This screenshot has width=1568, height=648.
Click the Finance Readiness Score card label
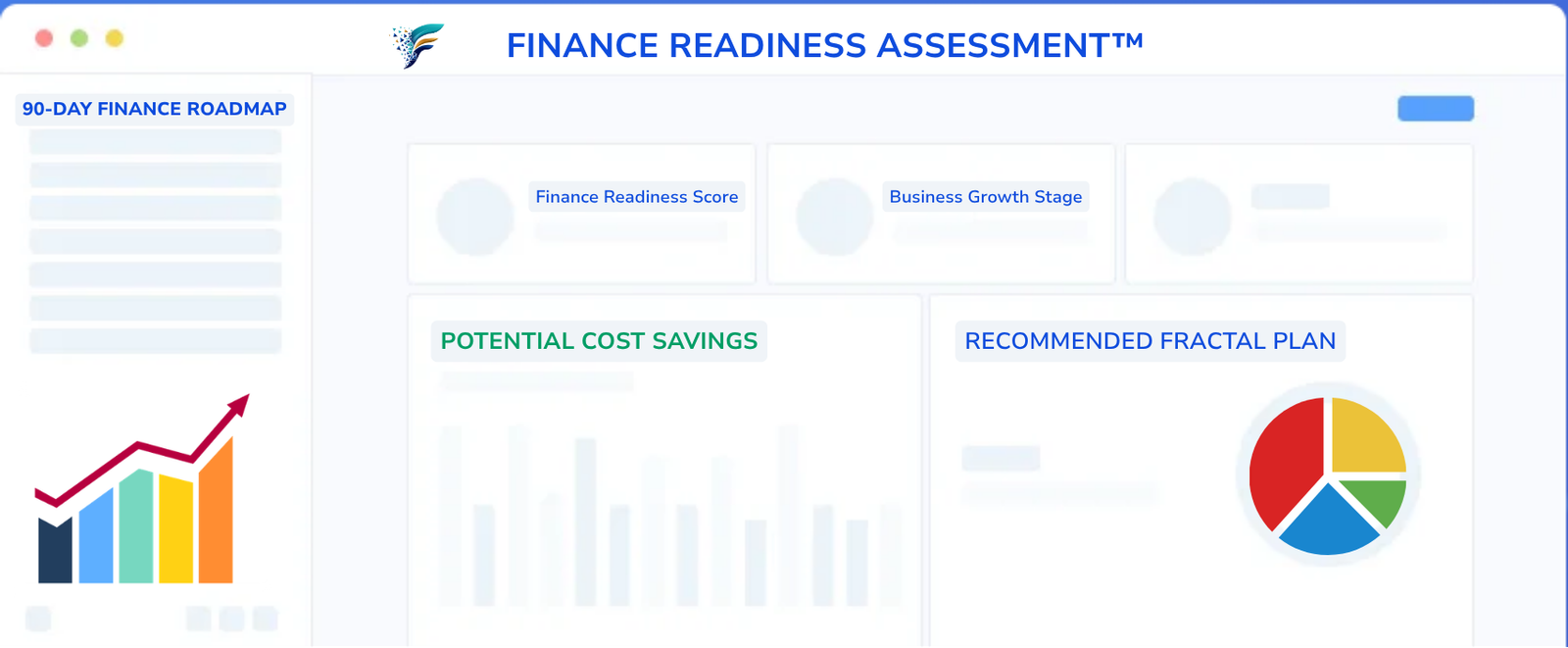tap(637, 197)
